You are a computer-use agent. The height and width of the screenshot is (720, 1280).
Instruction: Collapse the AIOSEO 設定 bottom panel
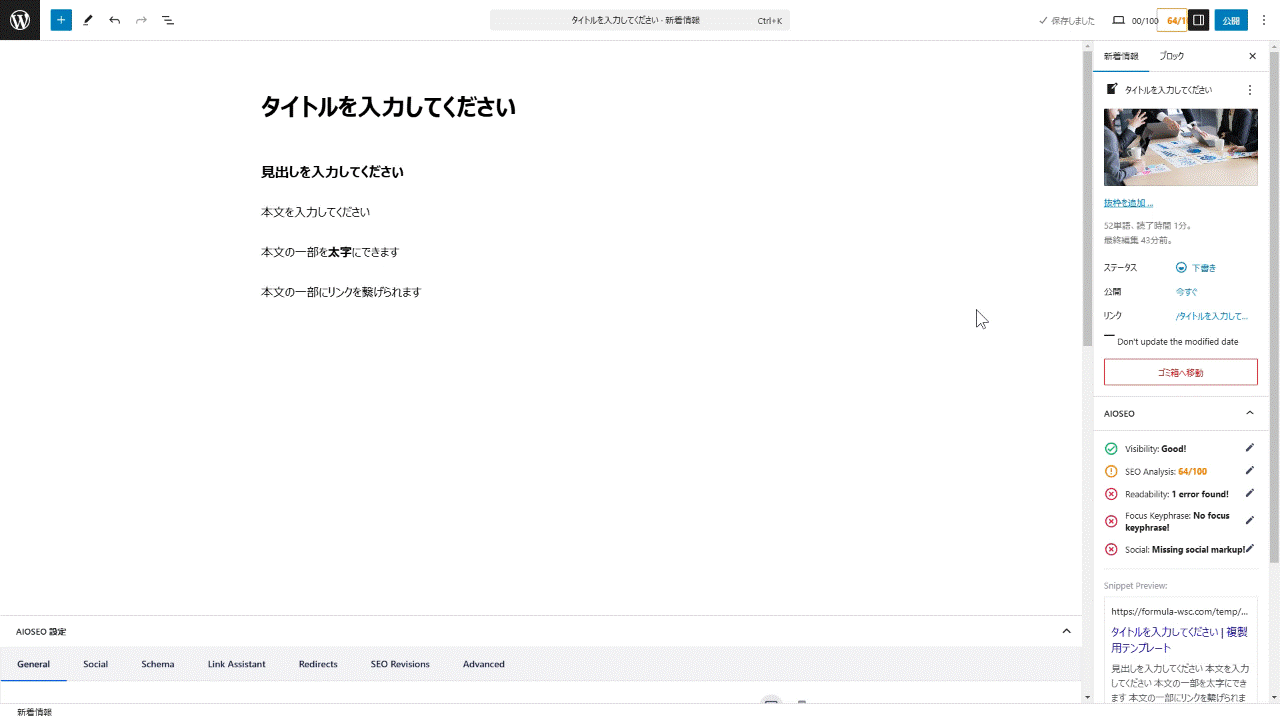tap(1066, 631)
